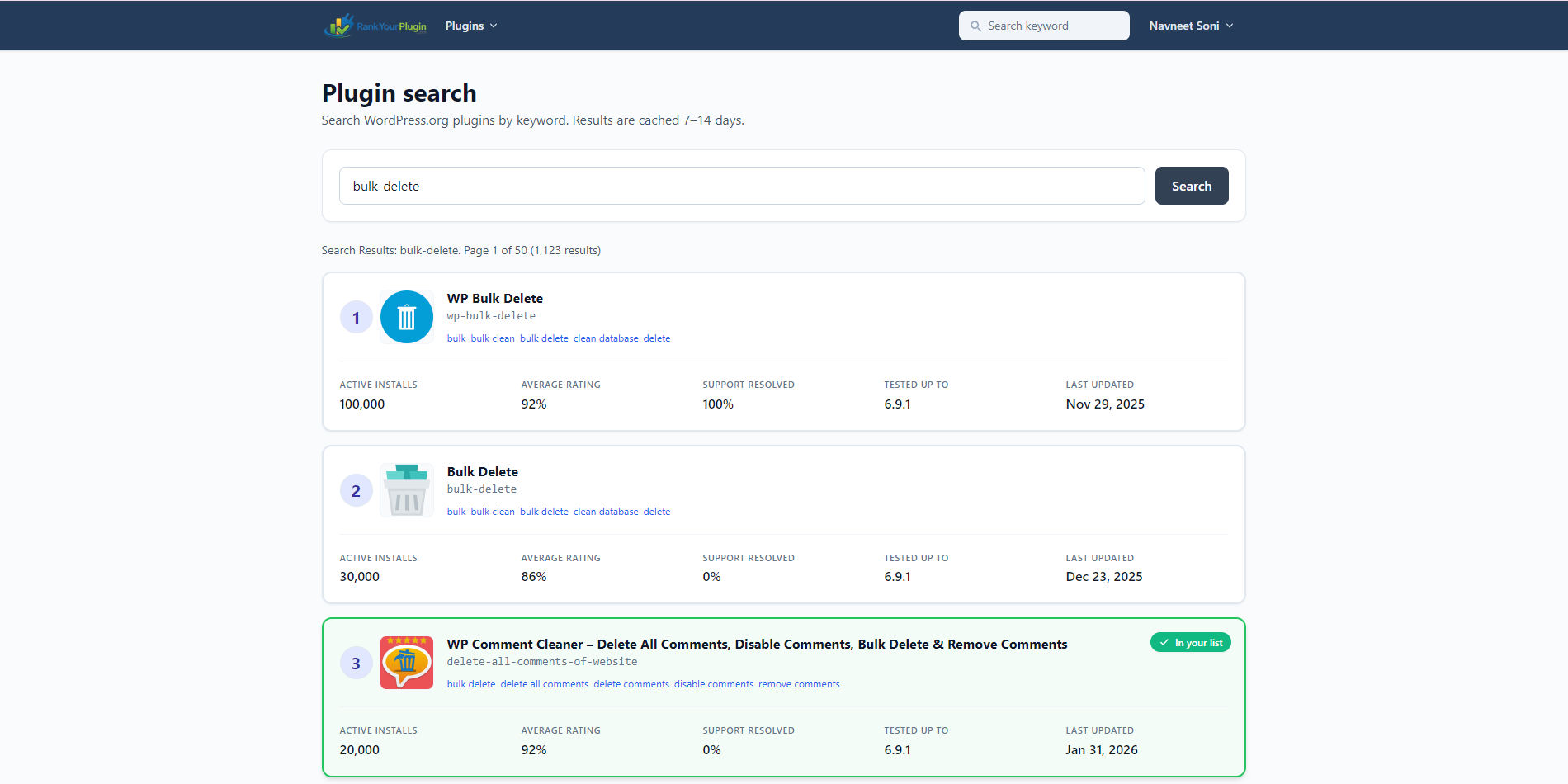This screenshot has width=1568, height=784.
Task: Click the delete comments tag link
Action: pos(631,683)
